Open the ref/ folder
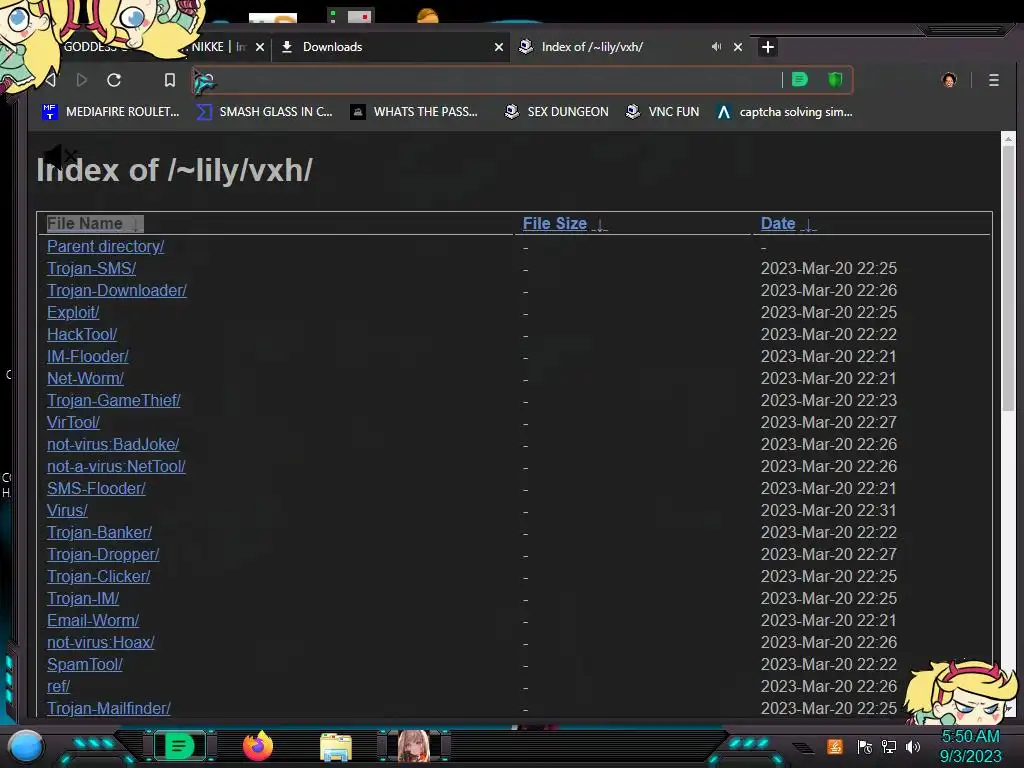The width and height of the screenshot is (1024, 768). tap(58, 686)
